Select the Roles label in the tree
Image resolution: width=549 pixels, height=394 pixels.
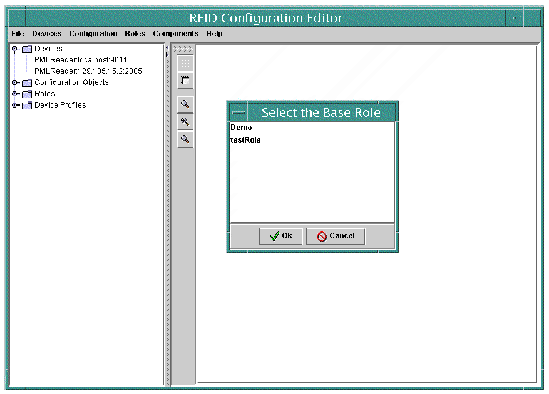pyautogui.click(x=45, y=94)
